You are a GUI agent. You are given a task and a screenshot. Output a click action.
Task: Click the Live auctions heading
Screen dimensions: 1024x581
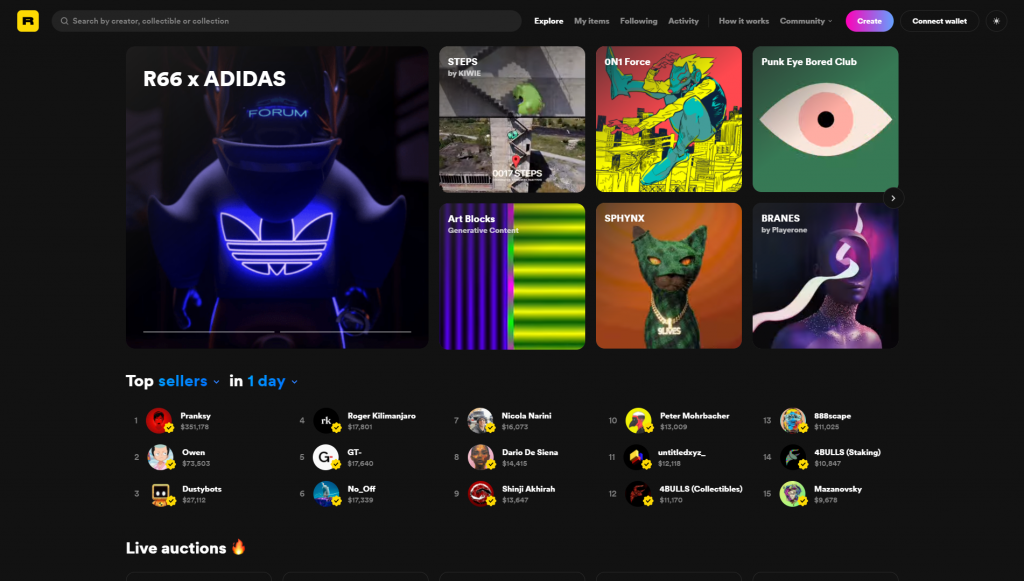pos(185,548)
